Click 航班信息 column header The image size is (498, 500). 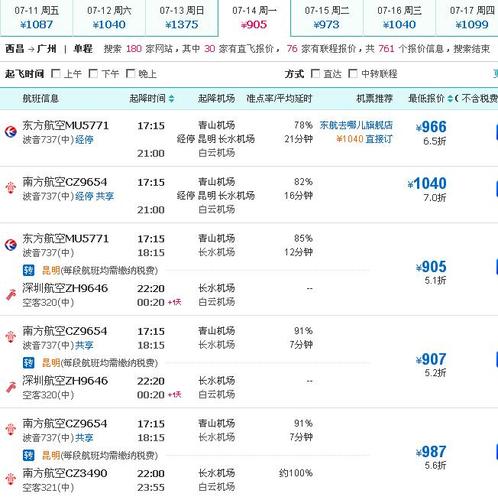pyautogui.click(x=40, y=99)
